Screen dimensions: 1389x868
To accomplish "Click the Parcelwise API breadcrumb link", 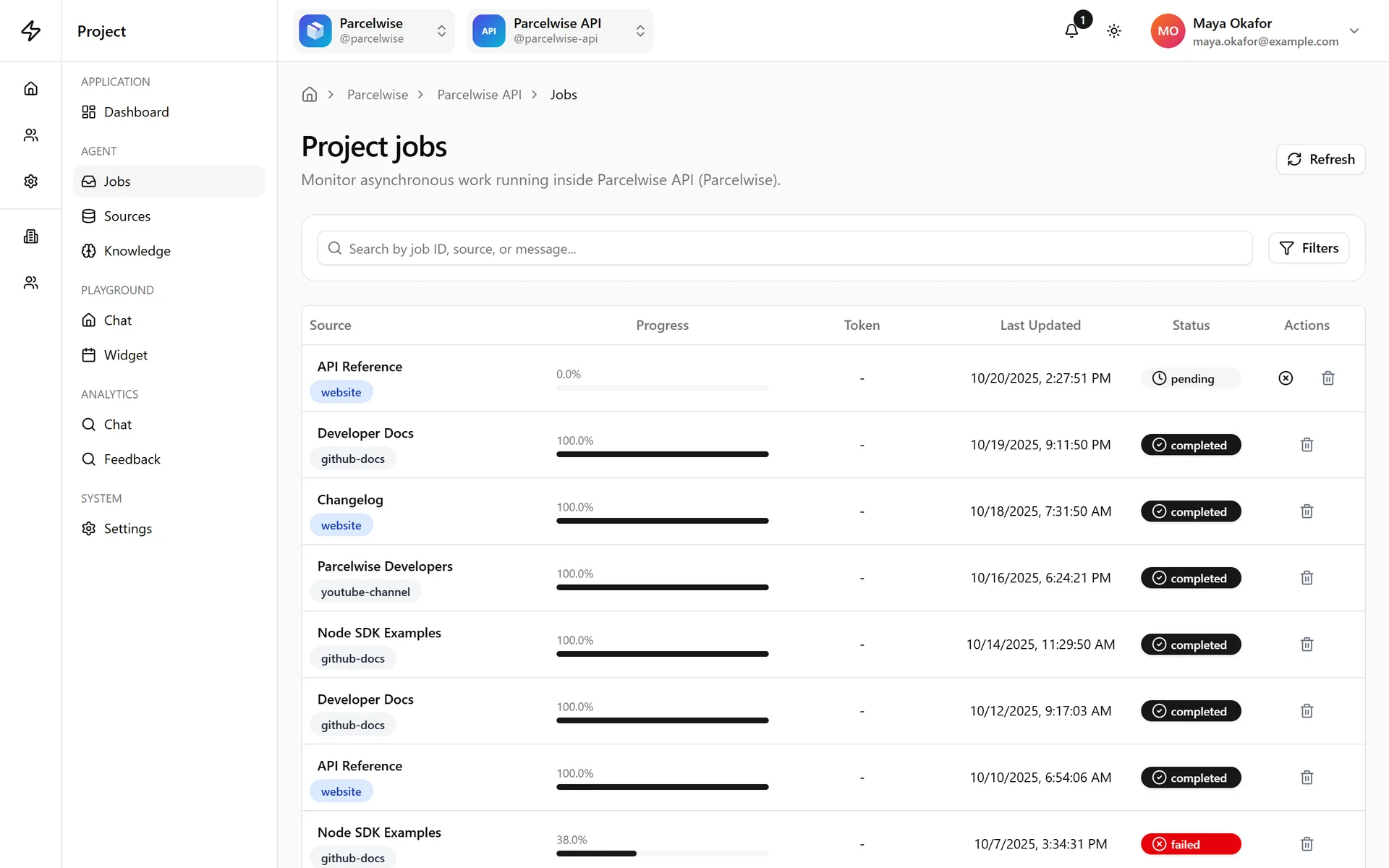I will (x=479, y=95).
